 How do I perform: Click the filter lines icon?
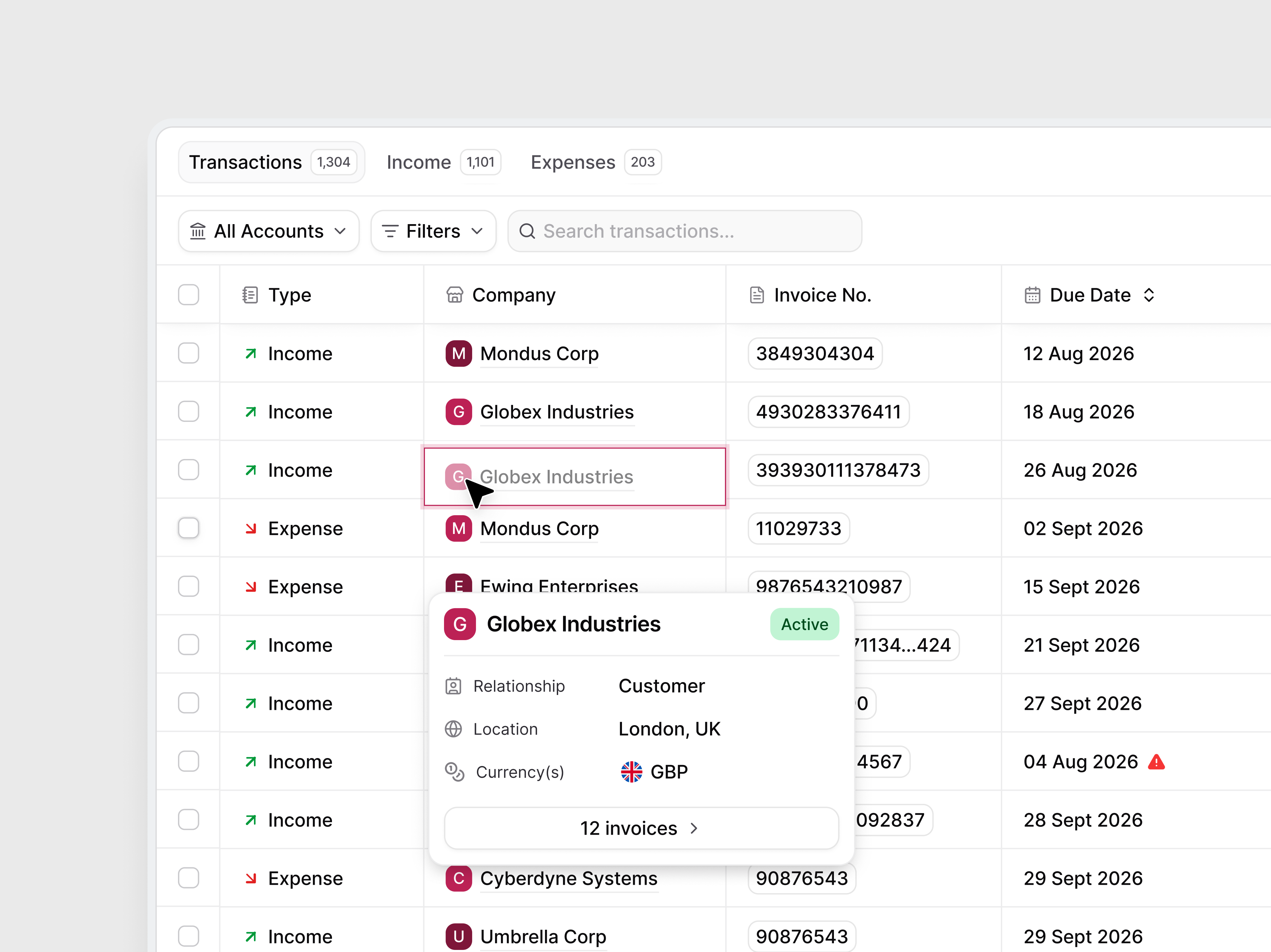point(390,231)
